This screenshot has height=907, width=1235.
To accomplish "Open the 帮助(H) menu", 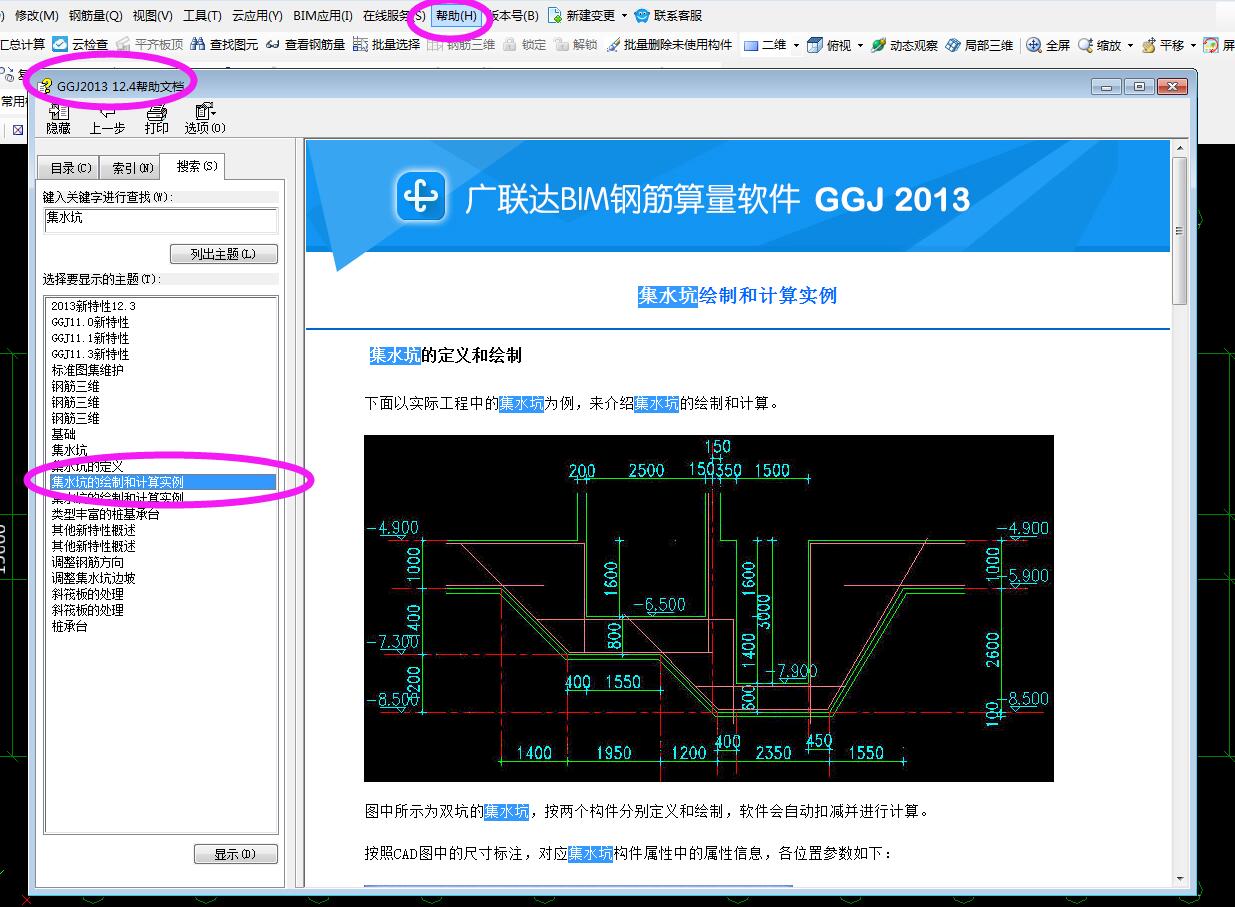I will click(x=456, y=16).
